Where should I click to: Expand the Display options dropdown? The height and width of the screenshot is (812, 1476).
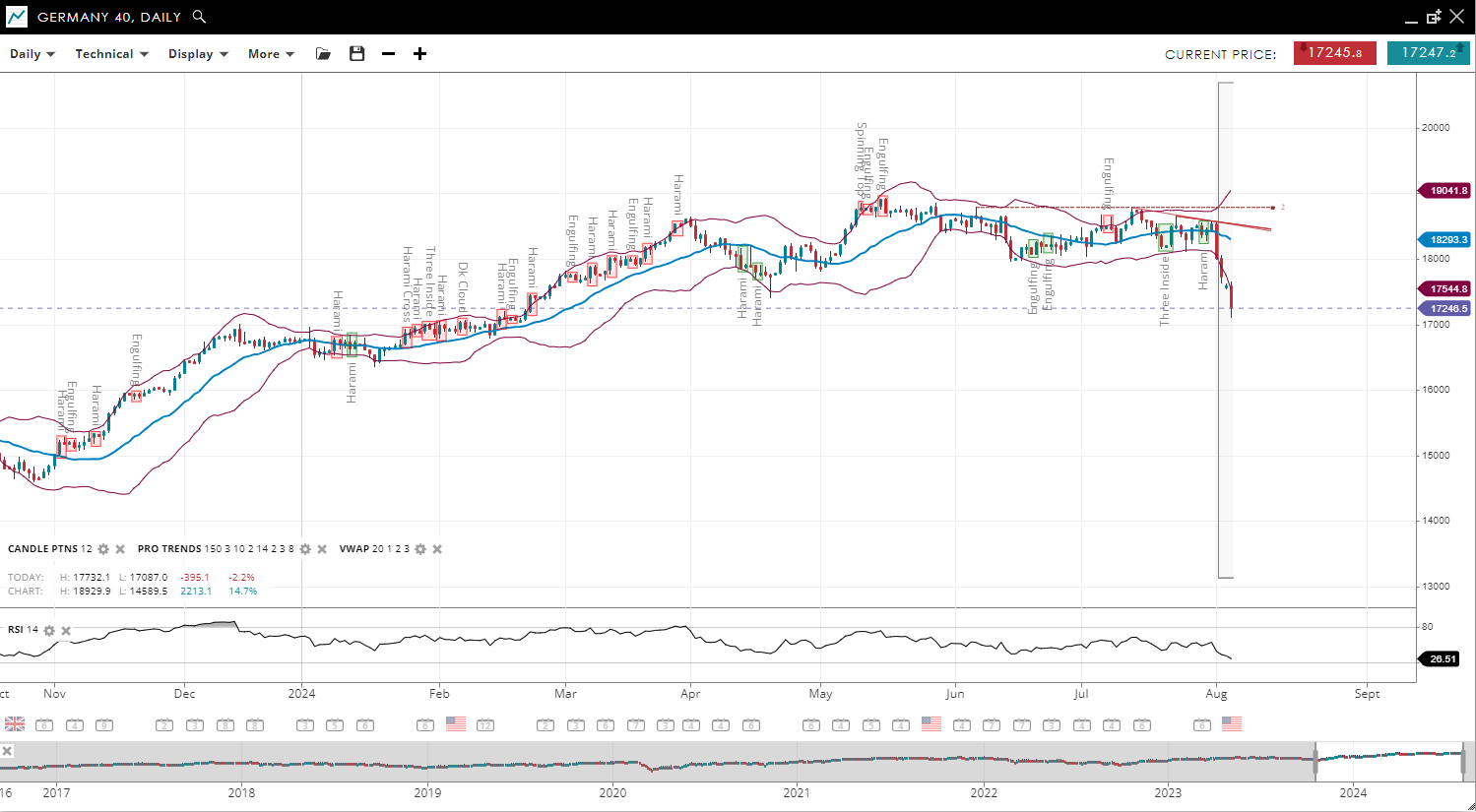pos(198,54)
